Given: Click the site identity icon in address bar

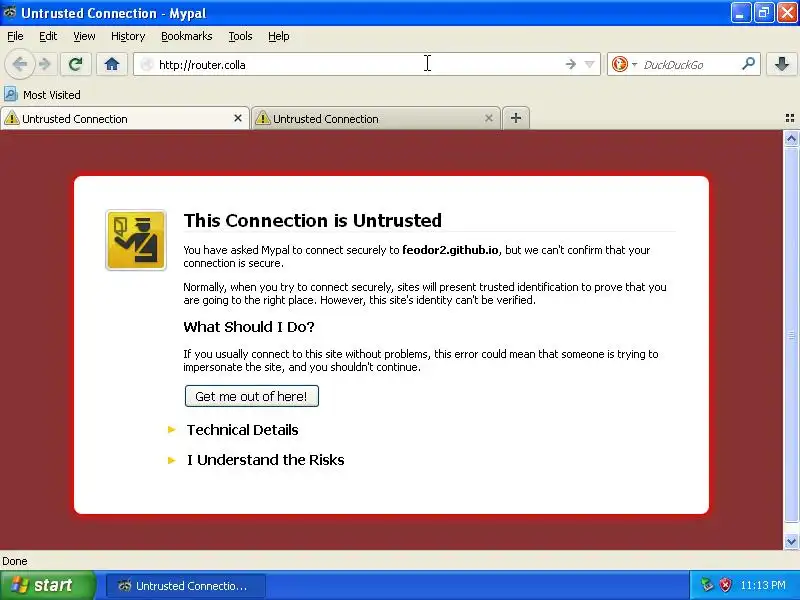Looking at the screenshot, I should click(146, 64).
